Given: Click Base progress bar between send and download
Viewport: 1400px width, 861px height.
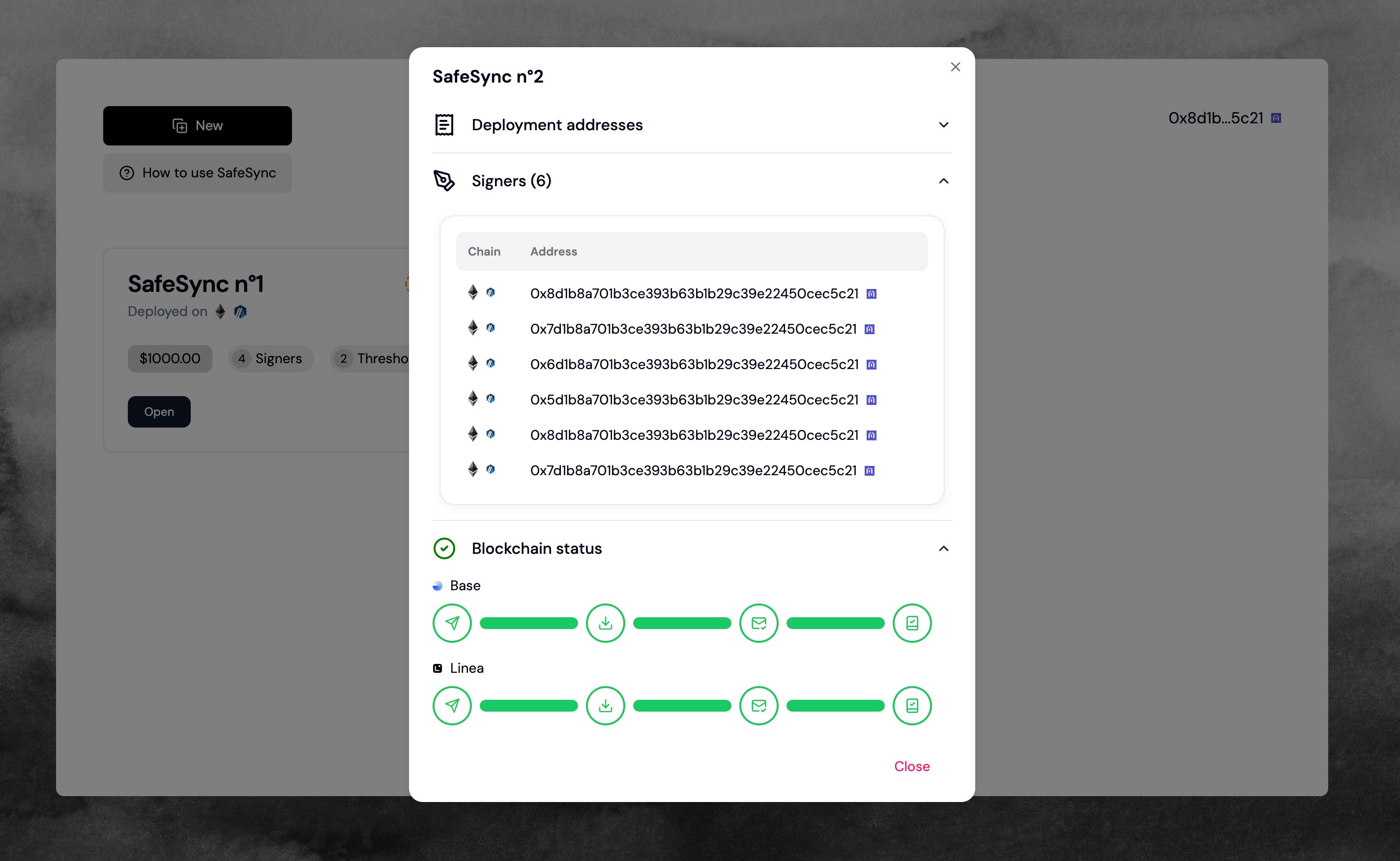Looking at the screenshot, I should click(x=528, y=623).
